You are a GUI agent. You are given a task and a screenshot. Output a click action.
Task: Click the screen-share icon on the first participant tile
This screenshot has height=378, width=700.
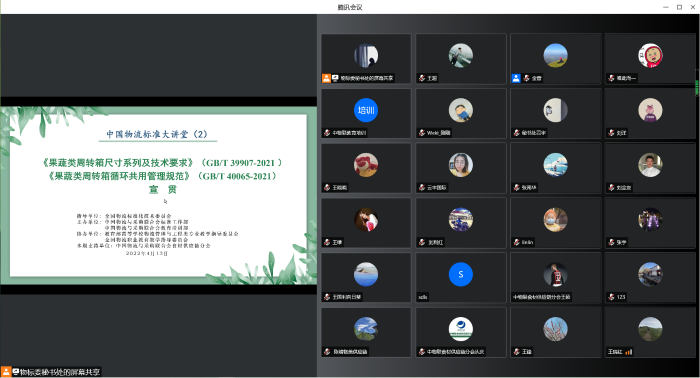click(x=335, y=78)
